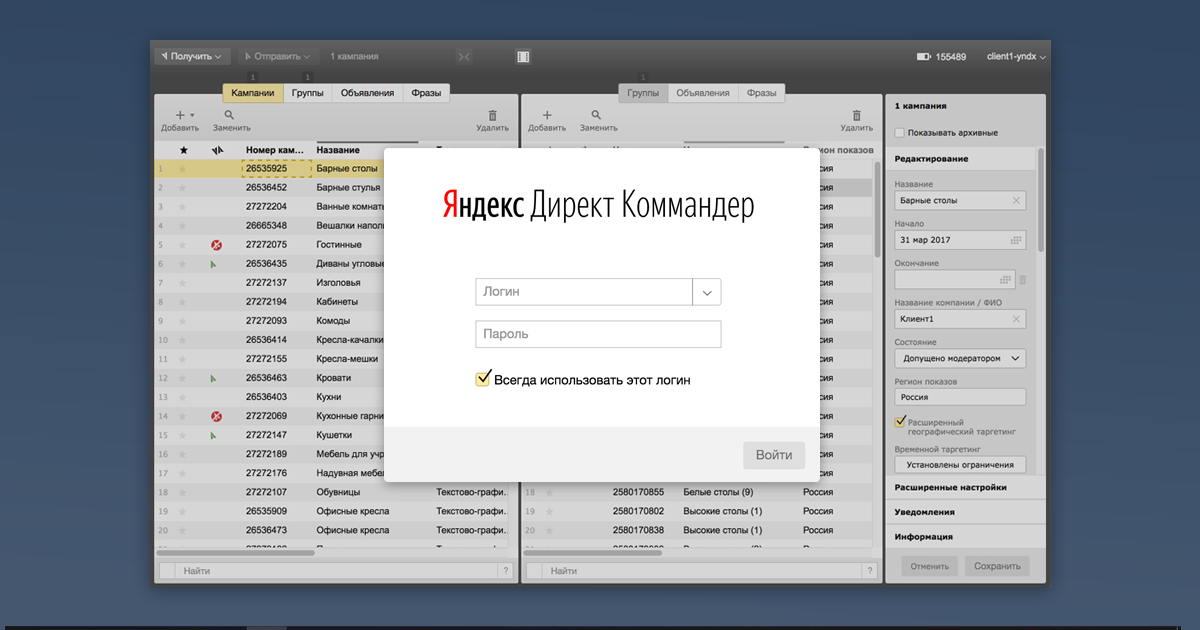This screenshot has width=1200, height=630.
Task: Open calendar icon in Начало field
Action: point(1017,240)
